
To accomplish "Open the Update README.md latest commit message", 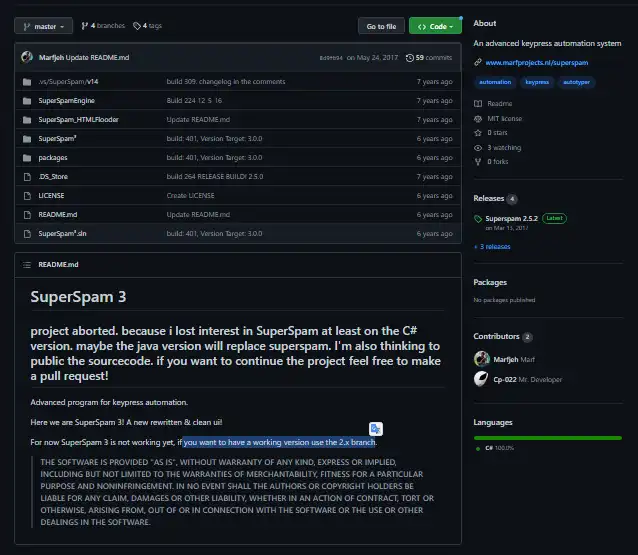I will 97,57.
